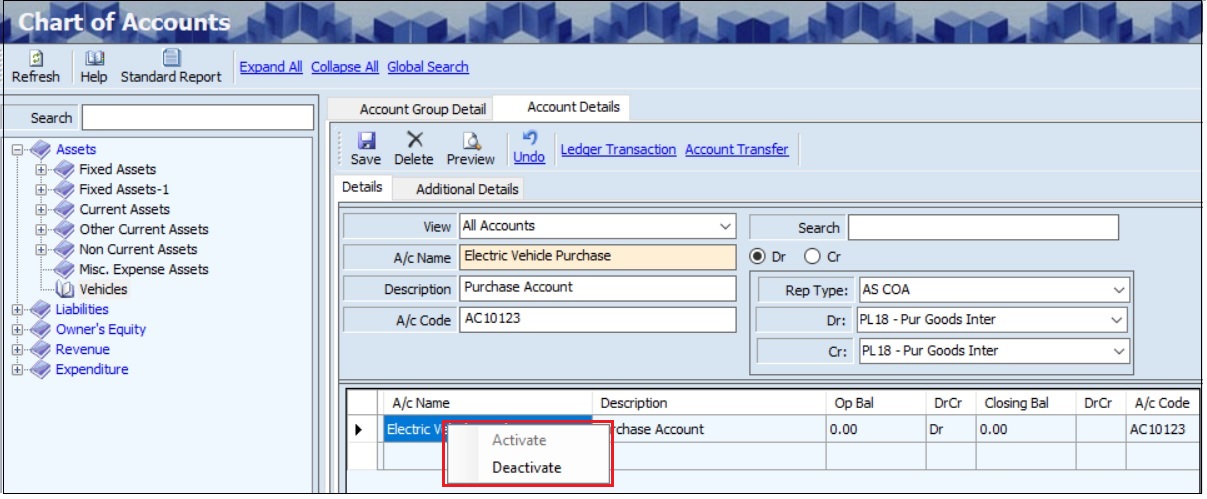This screenshot has height=499, width=1207.
Task: Select the Cr radio button
Action: click(x=812, y=257)
